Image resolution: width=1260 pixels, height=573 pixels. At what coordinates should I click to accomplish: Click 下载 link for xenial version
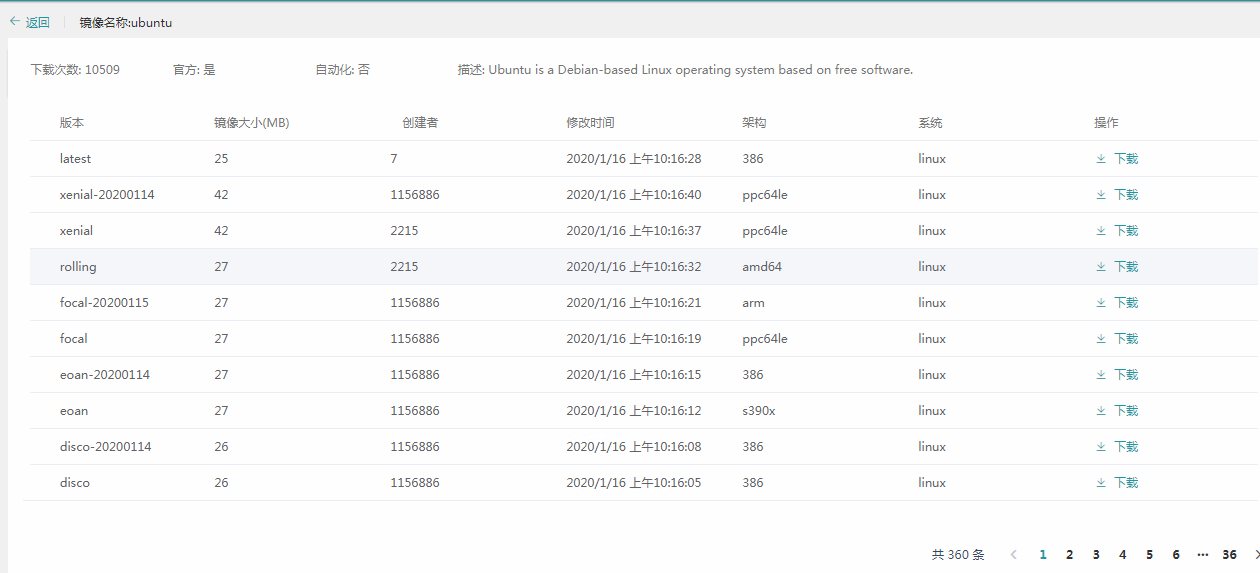pyautogui.click(x=1126, y=230)
